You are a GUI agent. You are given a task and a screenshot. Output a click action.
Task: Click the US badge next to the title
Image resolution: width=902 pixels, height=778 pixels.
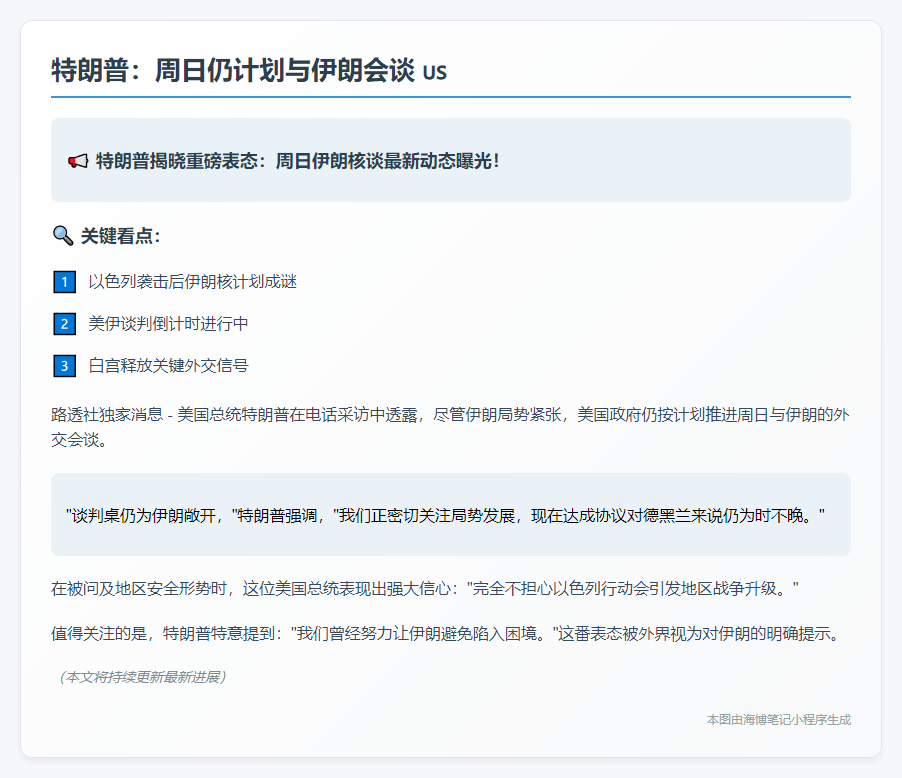[x=434, y=73]
